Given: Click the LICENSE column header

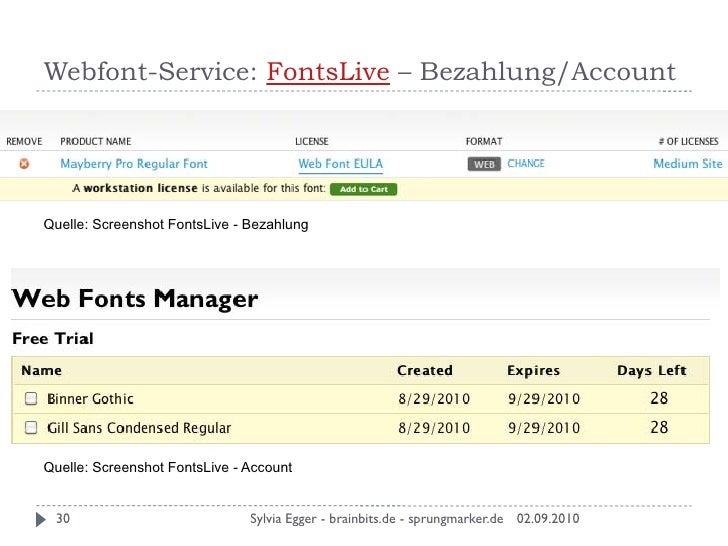Looking at the screenshot, I should tap(312, 141).
